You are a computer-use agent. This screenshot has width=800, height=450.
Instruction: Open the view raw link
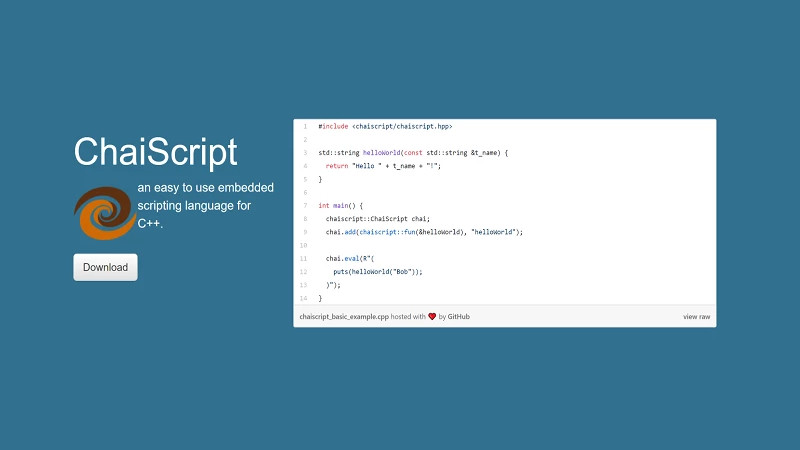(x=696, y=317)
